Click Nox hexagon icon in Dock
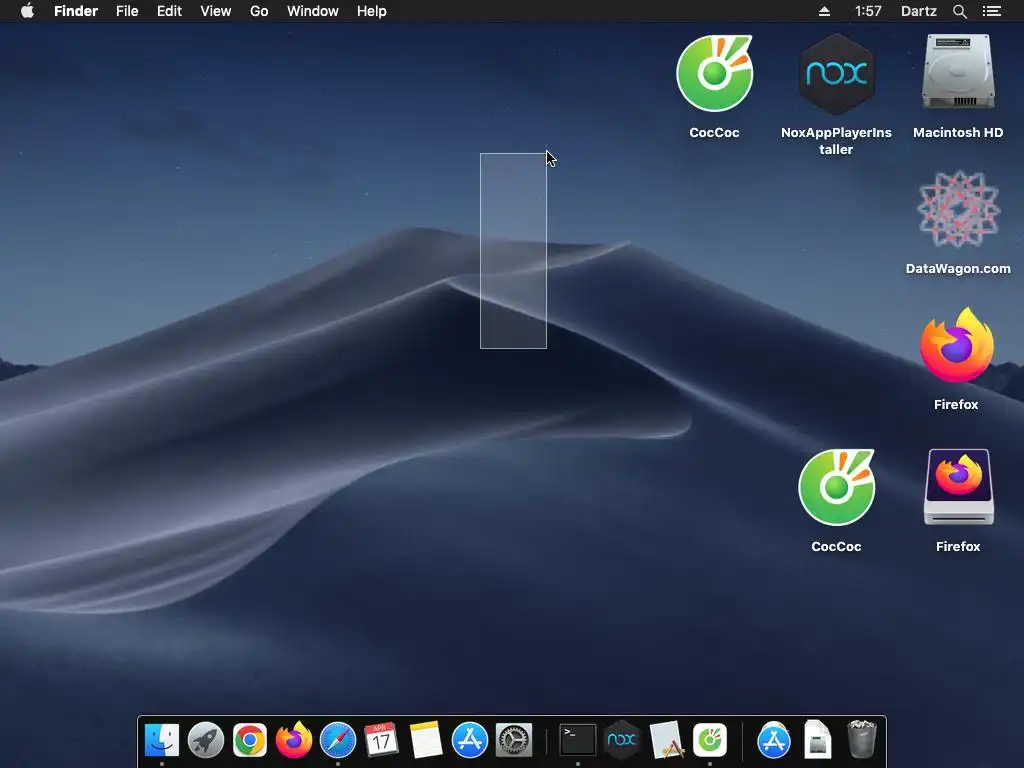Image resolution: width=1024 pixels, height=768 pixels. pyautogui.click(x=622, y=740)
